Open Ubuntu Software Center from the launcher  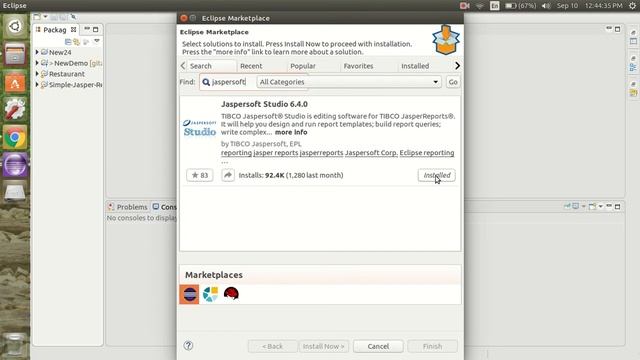[15, 82]
